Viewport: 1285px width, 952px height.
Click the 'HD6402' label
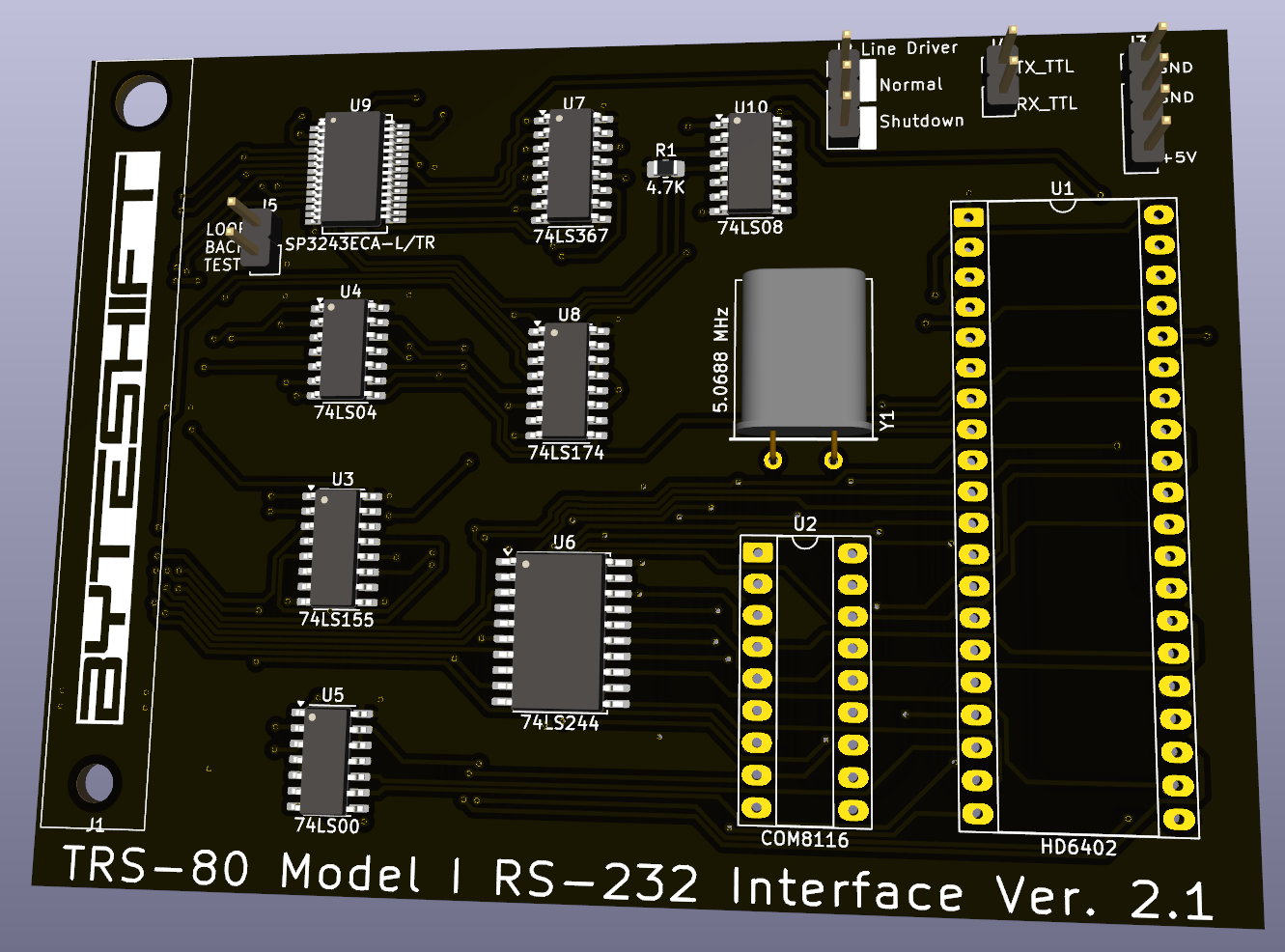click(1078, 848)
